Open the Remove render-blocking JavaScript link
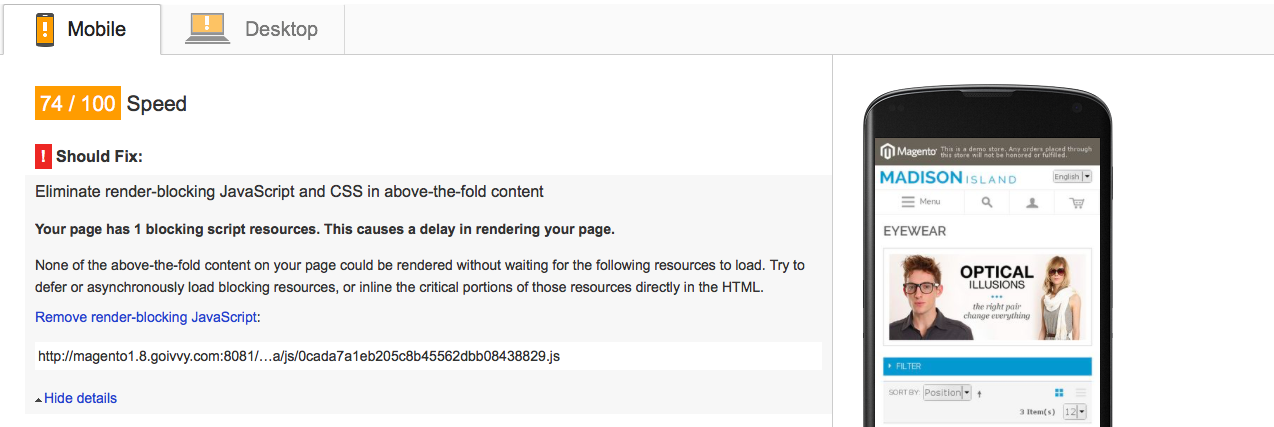This screenshot has height=427, width=1274. [x=146, y=317]
